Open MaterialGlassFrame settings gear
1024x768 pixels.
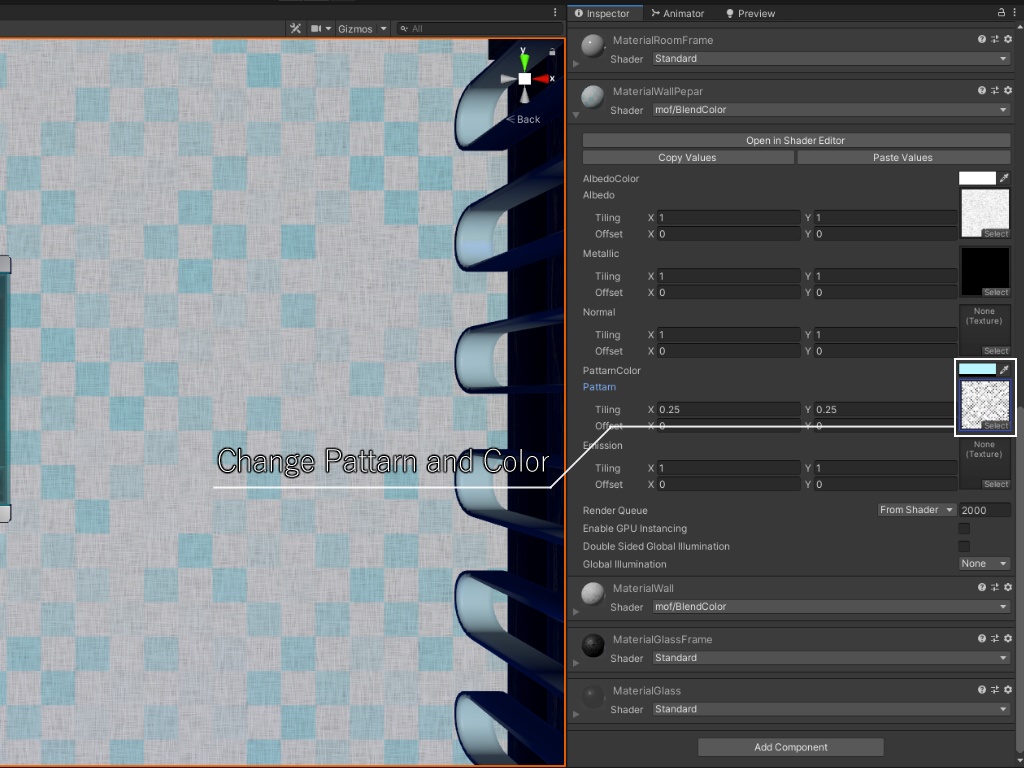[1008, 638]
